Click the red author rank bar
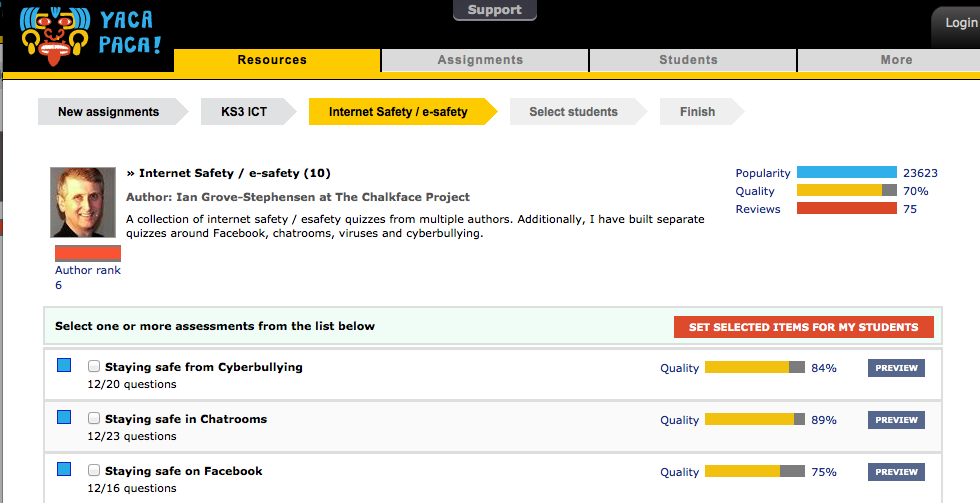Image resolution: width=980 pixels, height=503 pixels. [88, 254]
